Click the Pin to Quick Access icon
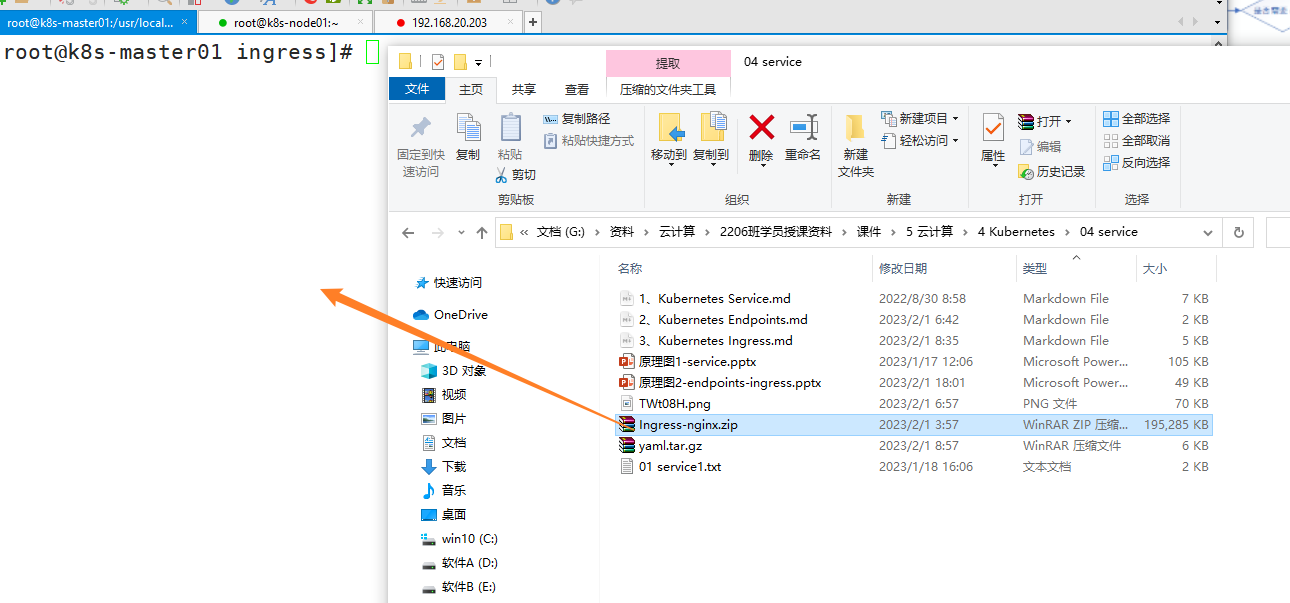The image size is (1290, 603). point(420,128)
